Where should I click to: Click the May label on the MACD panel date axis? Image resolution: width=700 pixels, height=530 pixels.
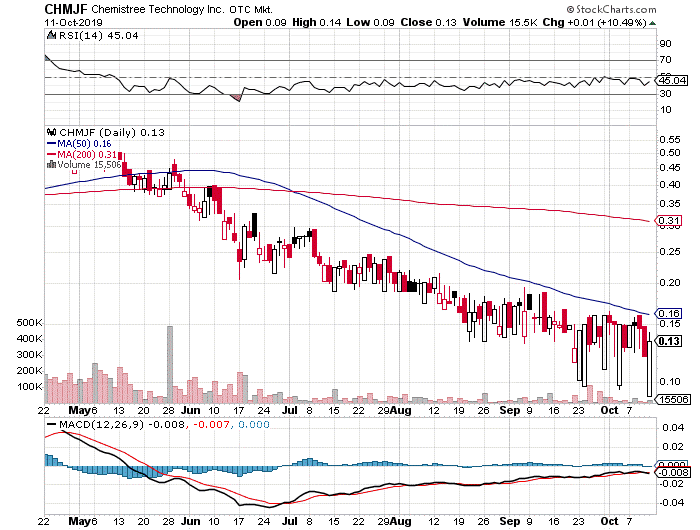click(80, 522)
